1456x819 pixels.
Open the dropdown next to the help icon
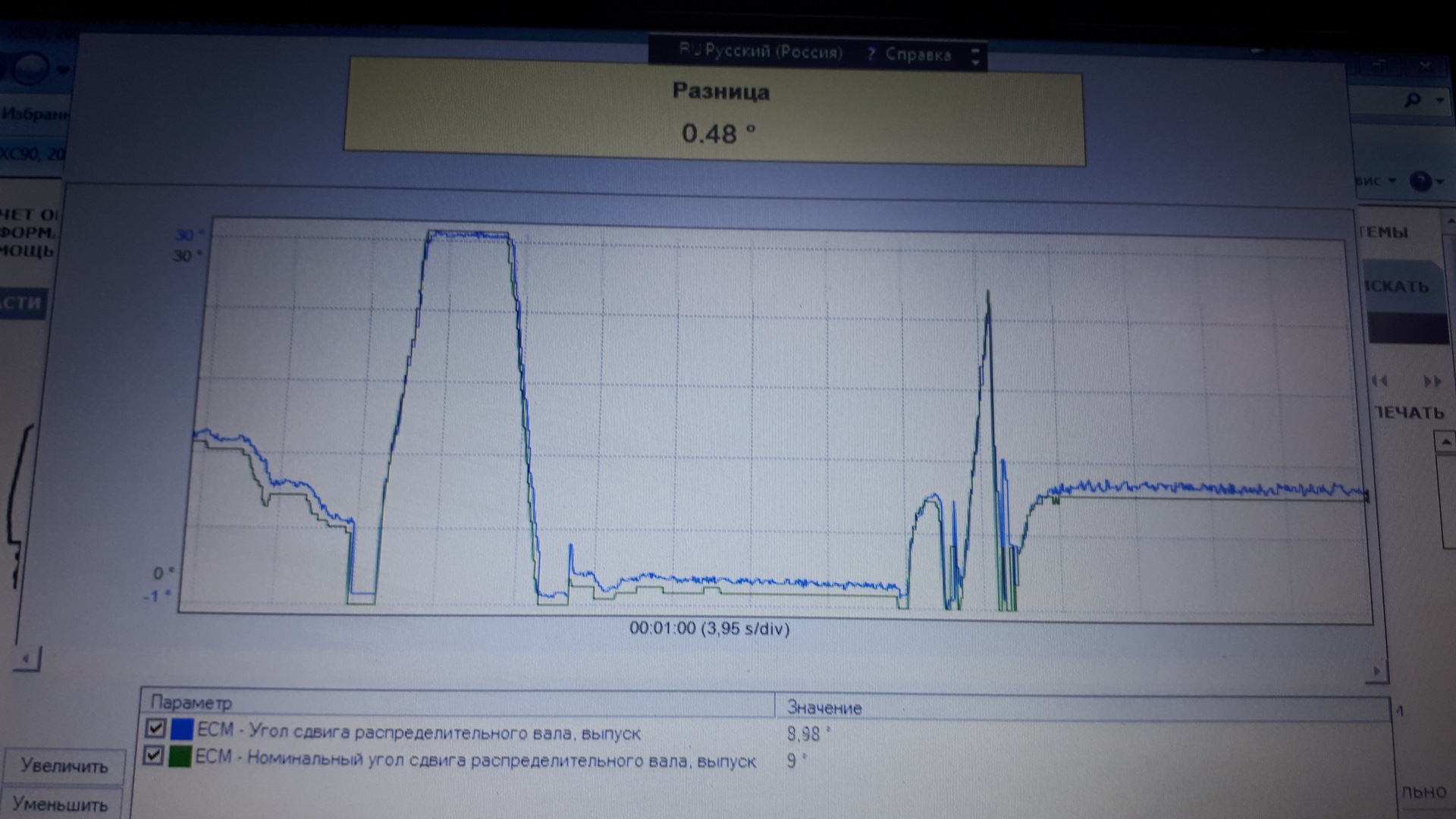coord(1440,181)
